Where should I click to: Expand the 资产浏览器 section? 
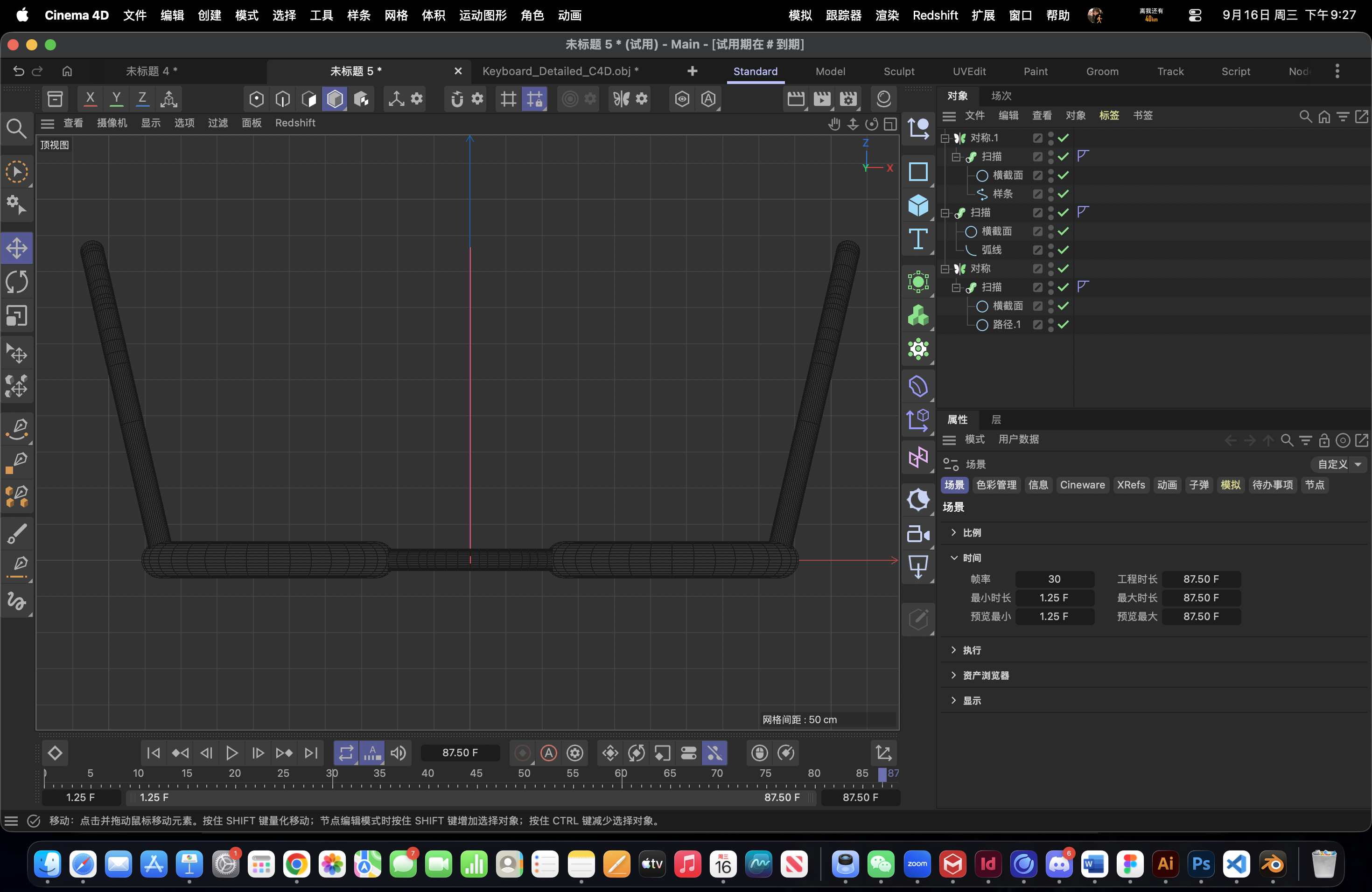click(x=953, y=676)
